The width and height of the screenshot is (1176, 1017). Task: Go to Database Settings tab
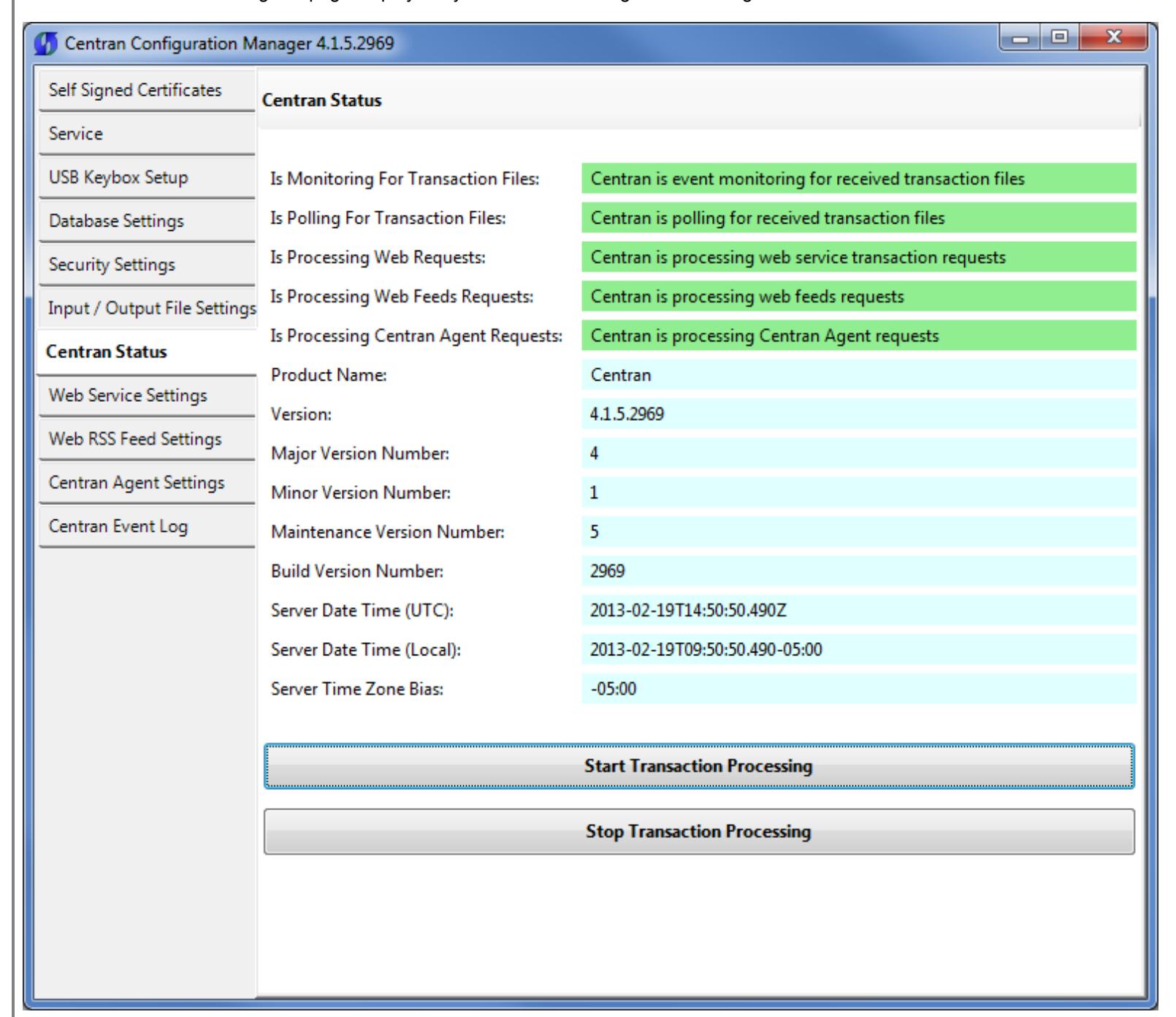tap(147, 221)
